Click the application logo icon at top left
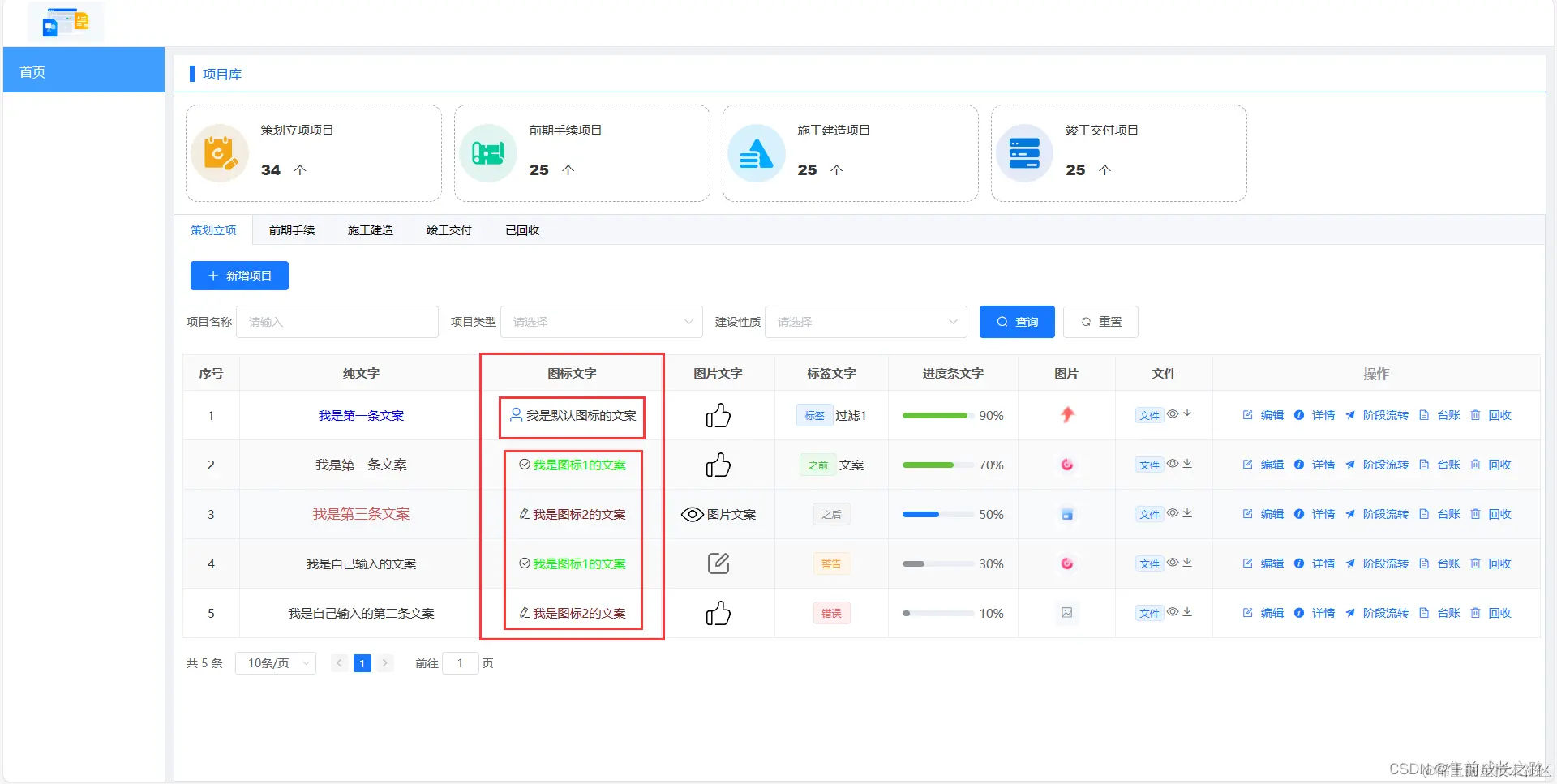Screen dimensions: 1557x784 coord(66,22)
